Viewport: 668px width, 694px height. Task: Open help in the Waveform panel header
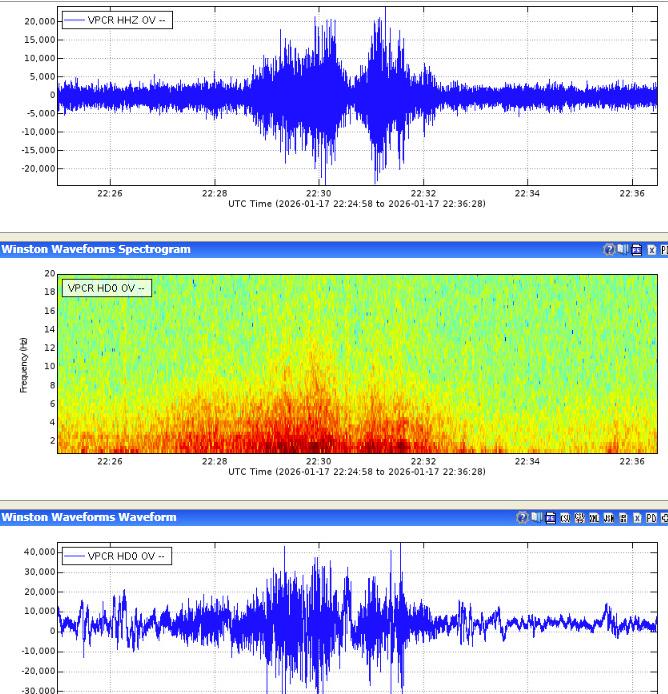click(x=522, y=518)
